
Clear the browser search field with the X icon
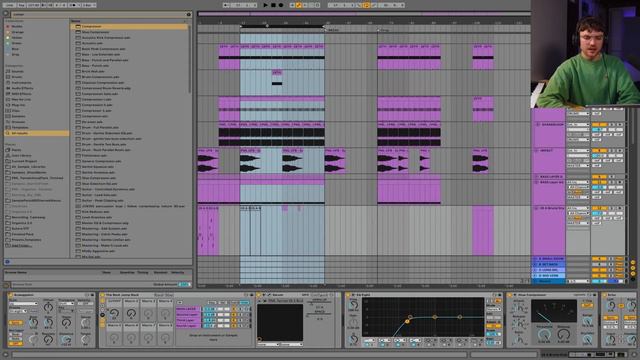(x=189, y=14)
